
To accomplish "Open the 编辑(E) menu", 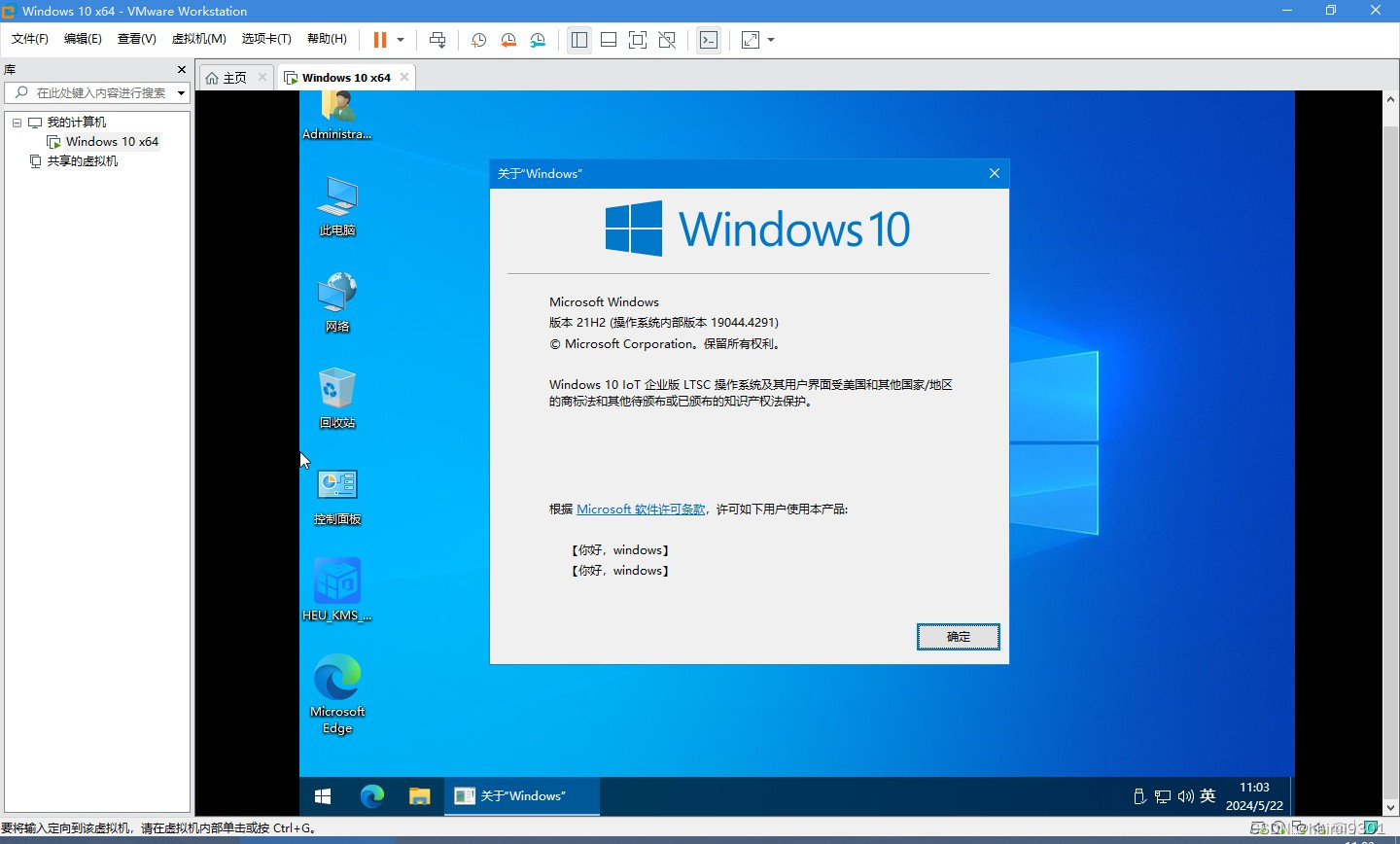I will click(x=83, y=39).
